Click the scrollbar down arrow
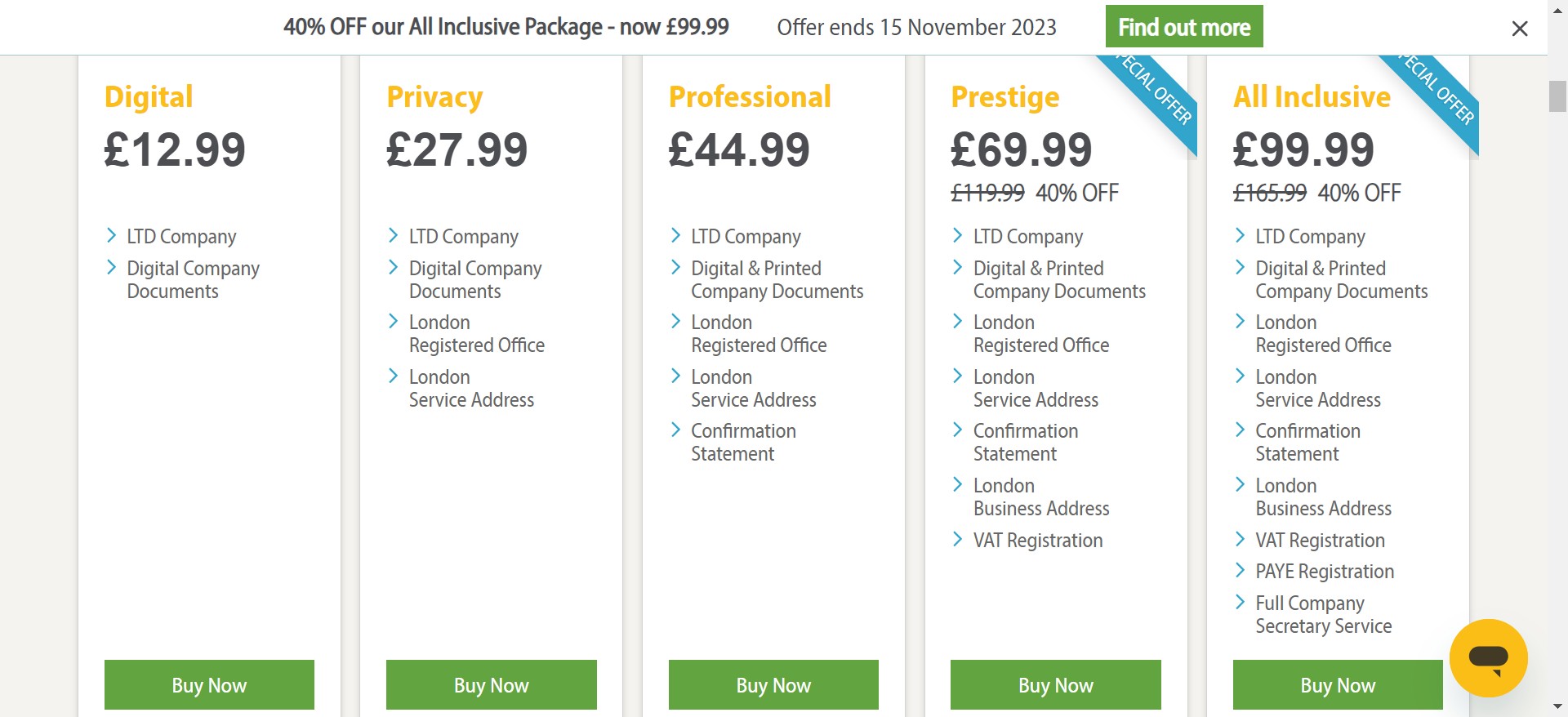 pyautogui.click(x=1557, y=706)
